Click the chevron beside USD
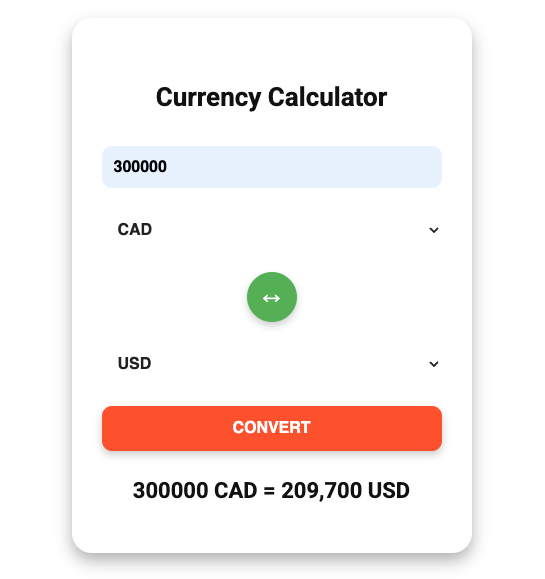This screenshot has width=545, height=579. [434, 364]
